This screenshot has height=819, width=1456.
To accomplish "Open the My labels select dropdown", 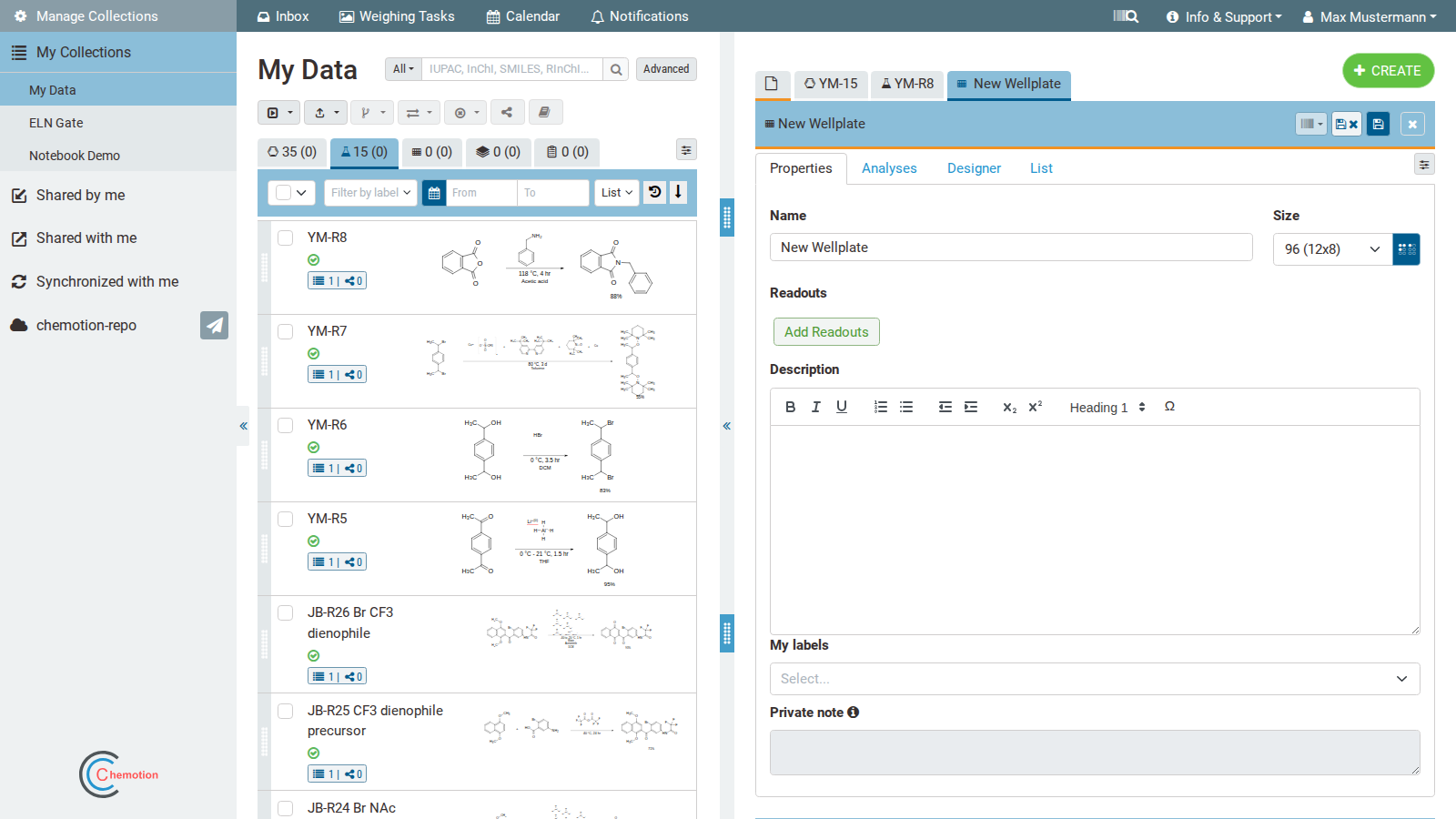I will click(x=1095, y=679).
